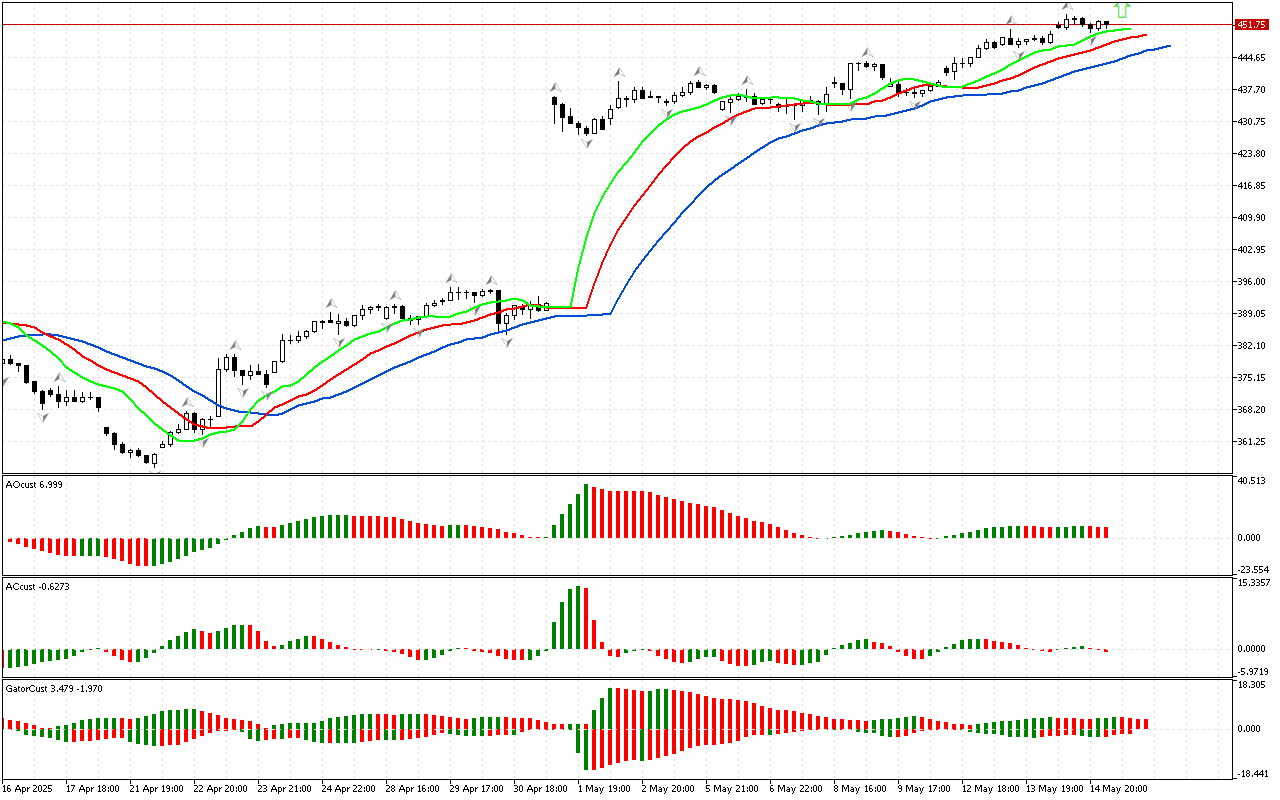This screenshot has width=1280, height=800.
Task: Click the 16 Apr 2025 date label
Action: [x=30, y=789]
